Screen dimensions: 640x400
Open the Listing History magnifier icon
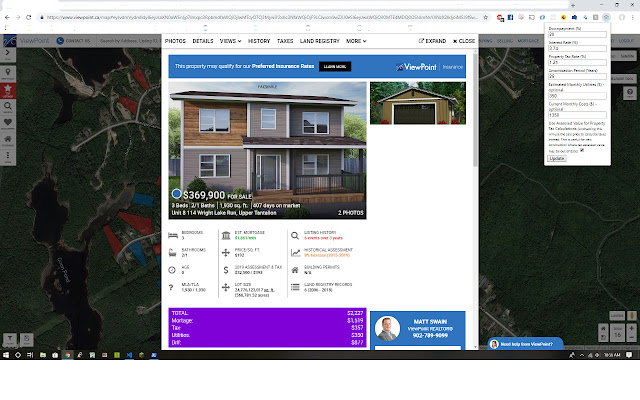[295, 236]
